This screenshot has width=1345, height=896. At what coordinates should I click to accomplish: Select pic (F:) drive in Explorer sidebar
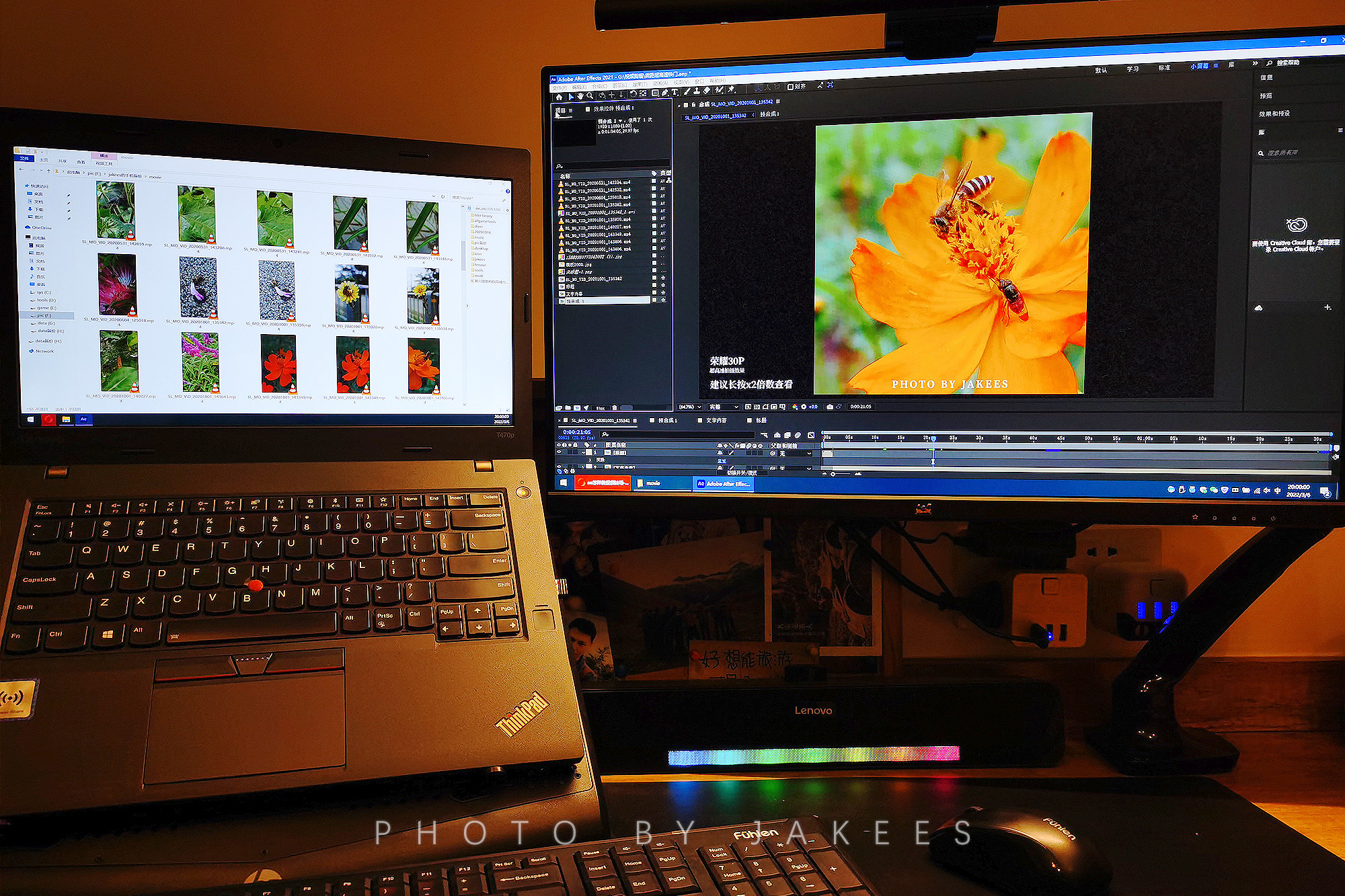(47, 316)
